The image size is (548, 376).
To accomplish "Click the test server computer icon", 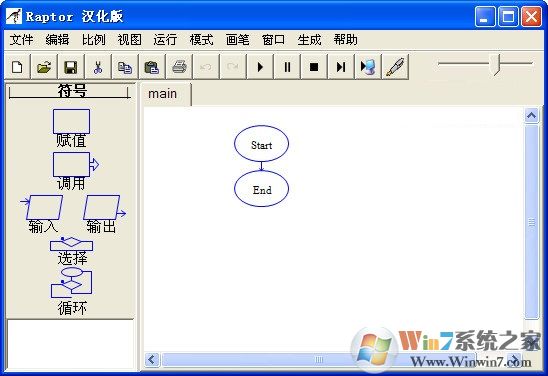I will click(x=368, y=66).
